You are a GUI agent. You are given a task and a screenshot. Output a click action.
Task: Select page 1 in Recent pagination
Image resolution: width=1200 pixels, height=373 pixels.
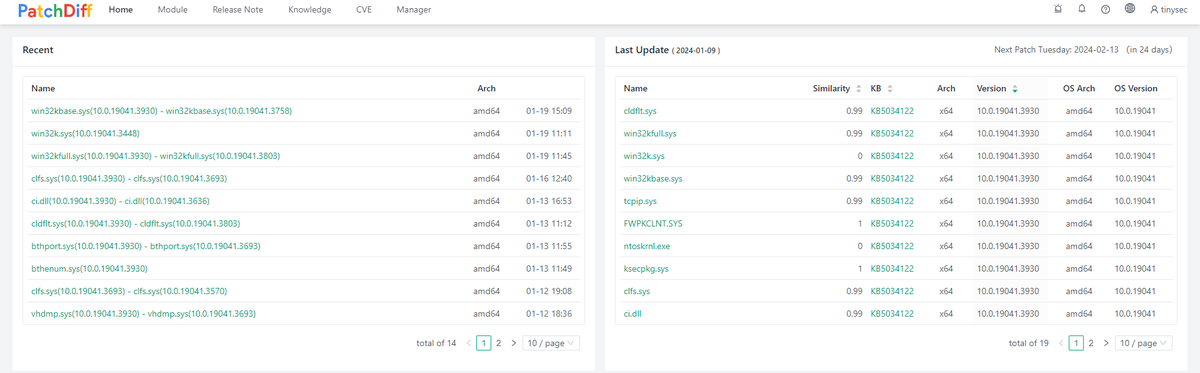click(484, 343)
